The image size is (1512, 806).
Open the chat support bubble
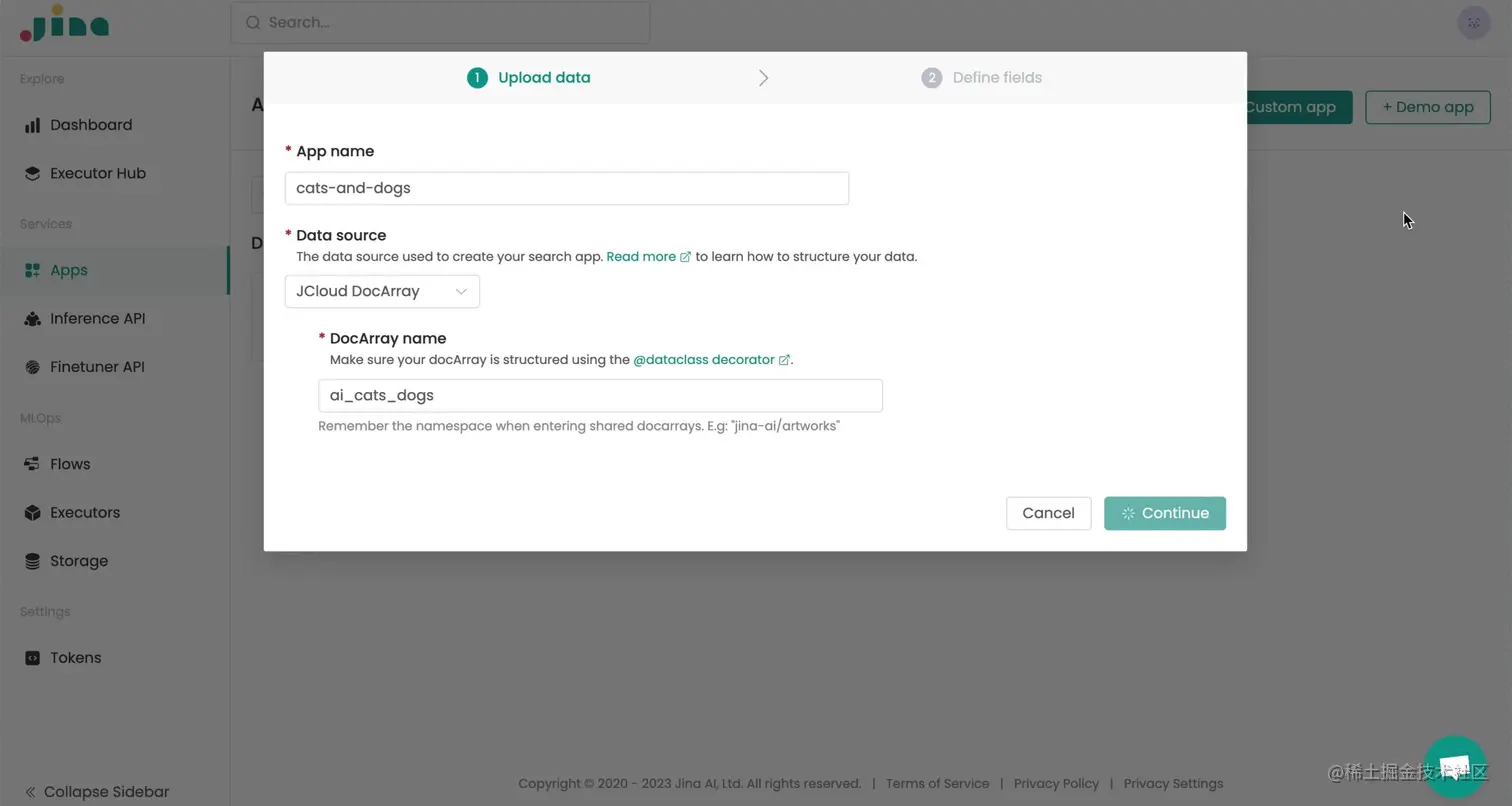coord(1455,768)
